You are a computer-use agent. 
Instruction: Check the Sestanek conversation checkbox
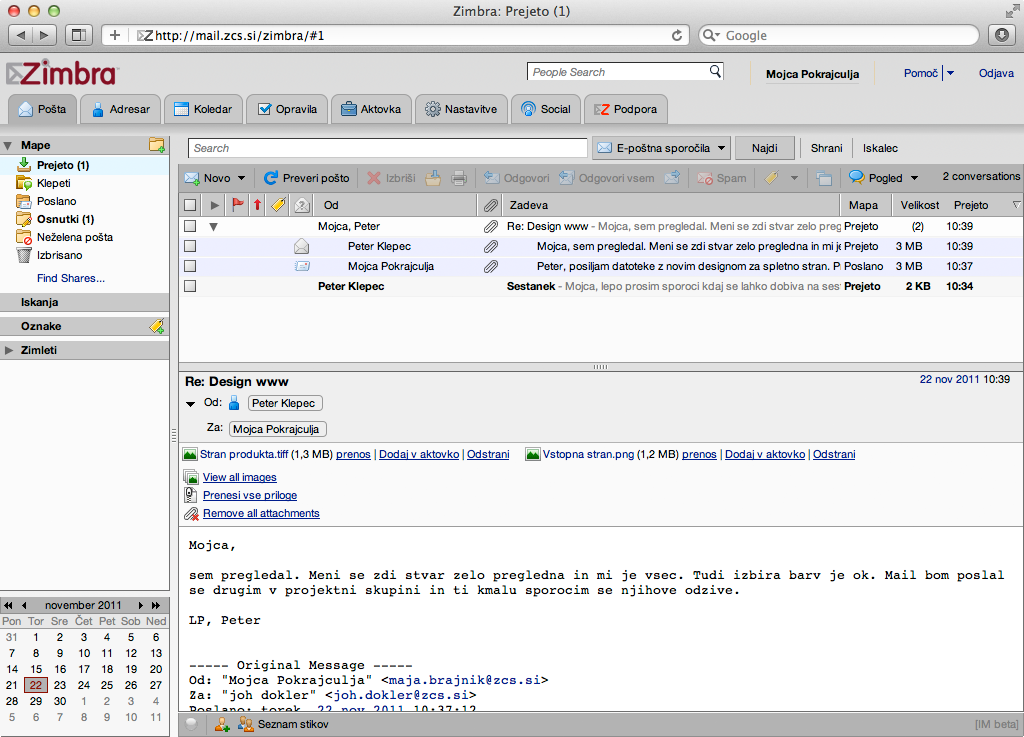coord(190,286)
